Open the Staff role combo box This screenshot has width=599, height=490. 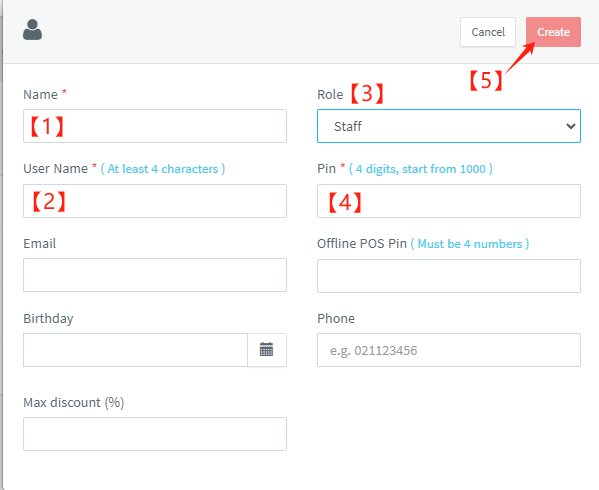pyautogui.click(x=449, y=126)
